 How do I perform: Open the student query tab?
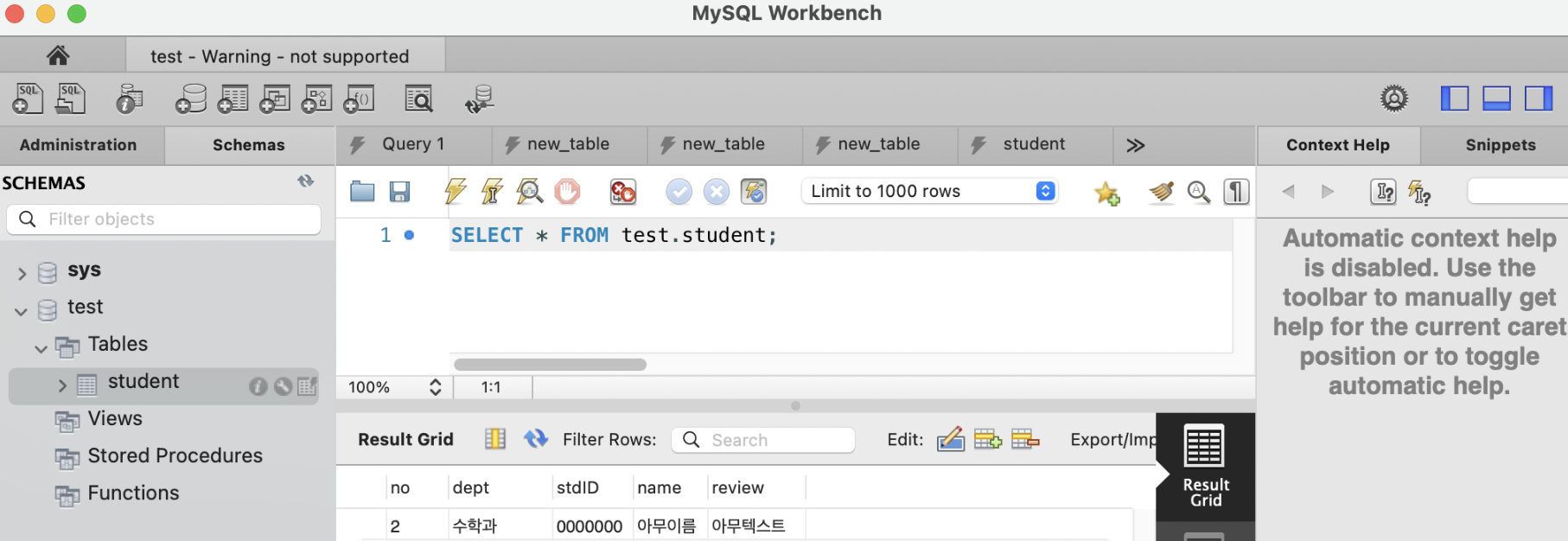(1035, 144)
